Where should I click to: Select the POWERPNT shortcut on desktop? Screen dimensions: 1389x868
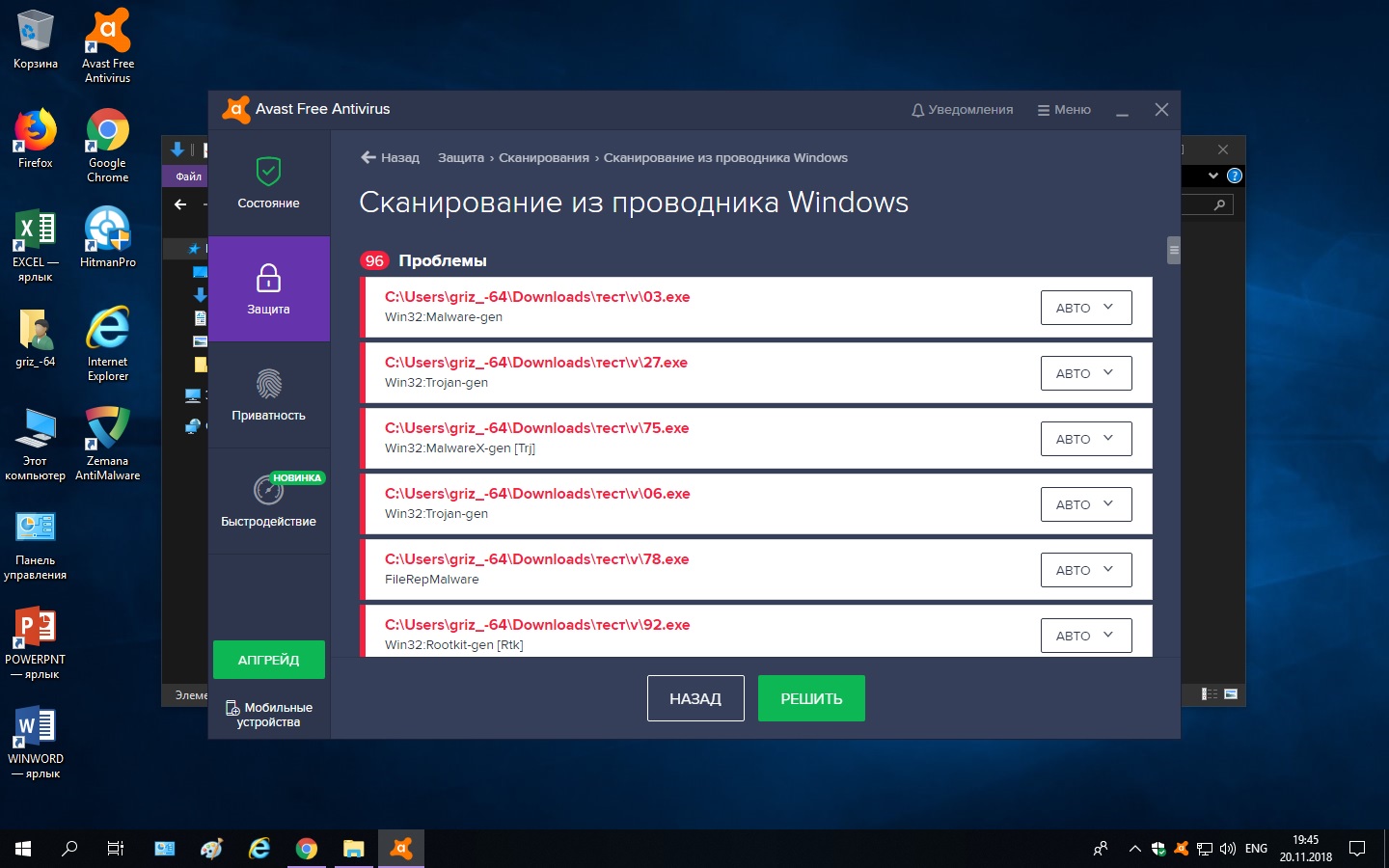[x=36, y=642]
